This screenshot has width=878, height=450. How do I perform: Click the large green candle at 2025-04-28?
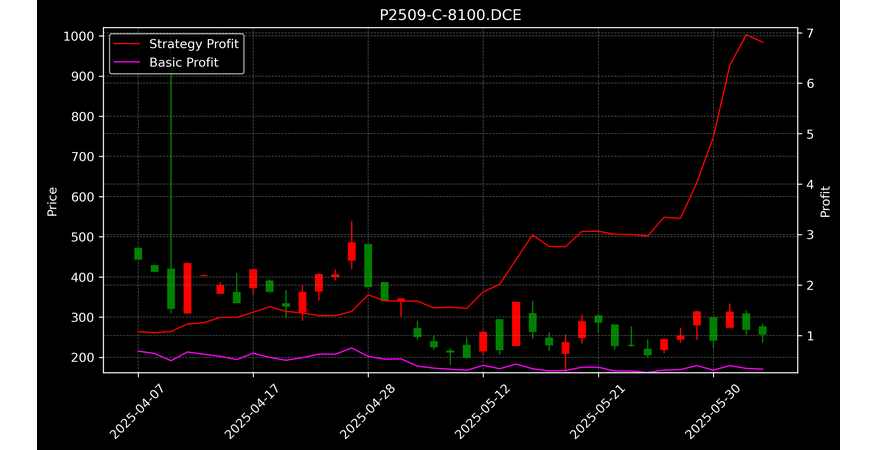tap(368, 265)
